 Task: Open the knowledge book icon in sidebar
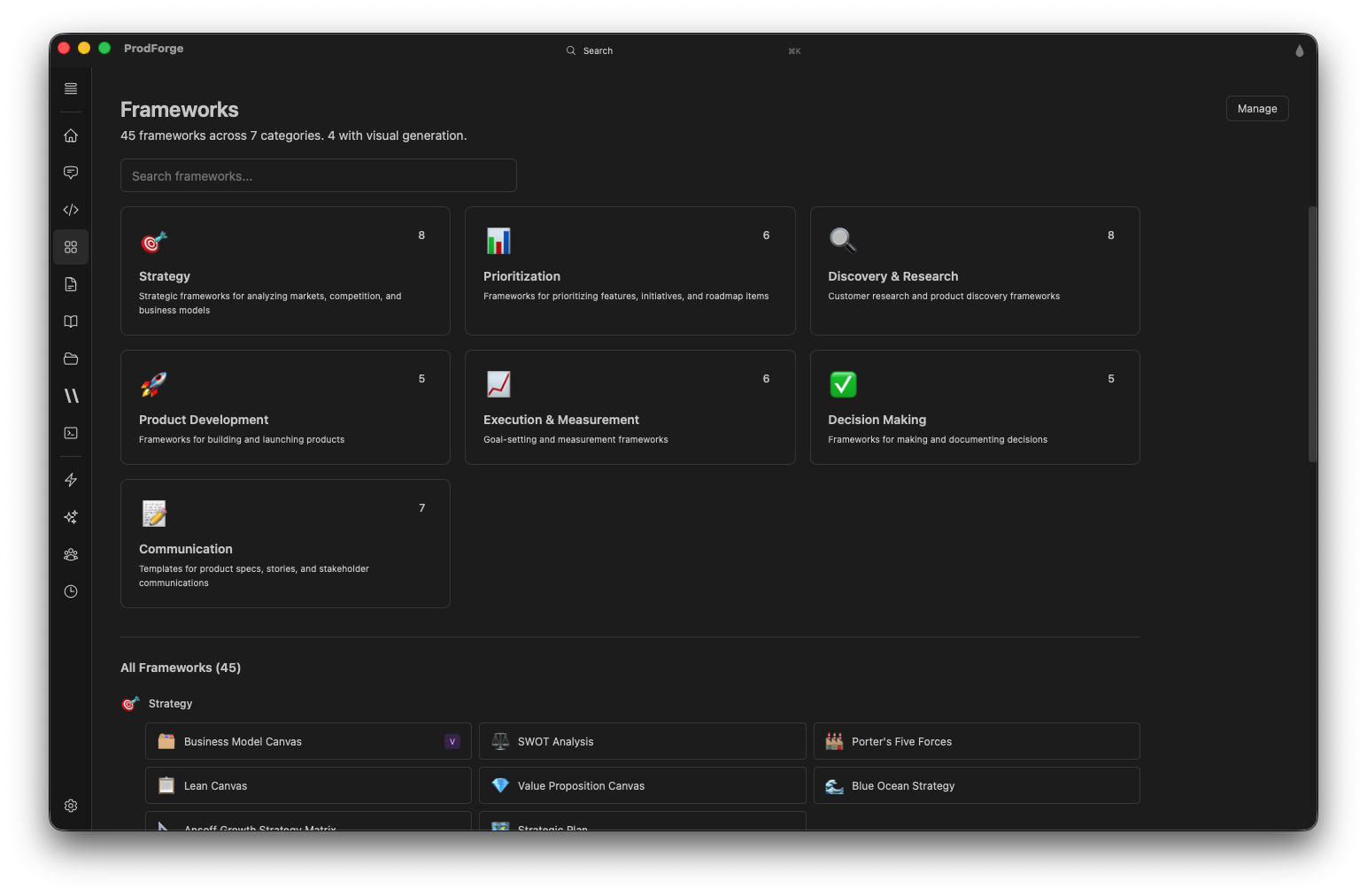pyautogui.click(x=71, y=321)
